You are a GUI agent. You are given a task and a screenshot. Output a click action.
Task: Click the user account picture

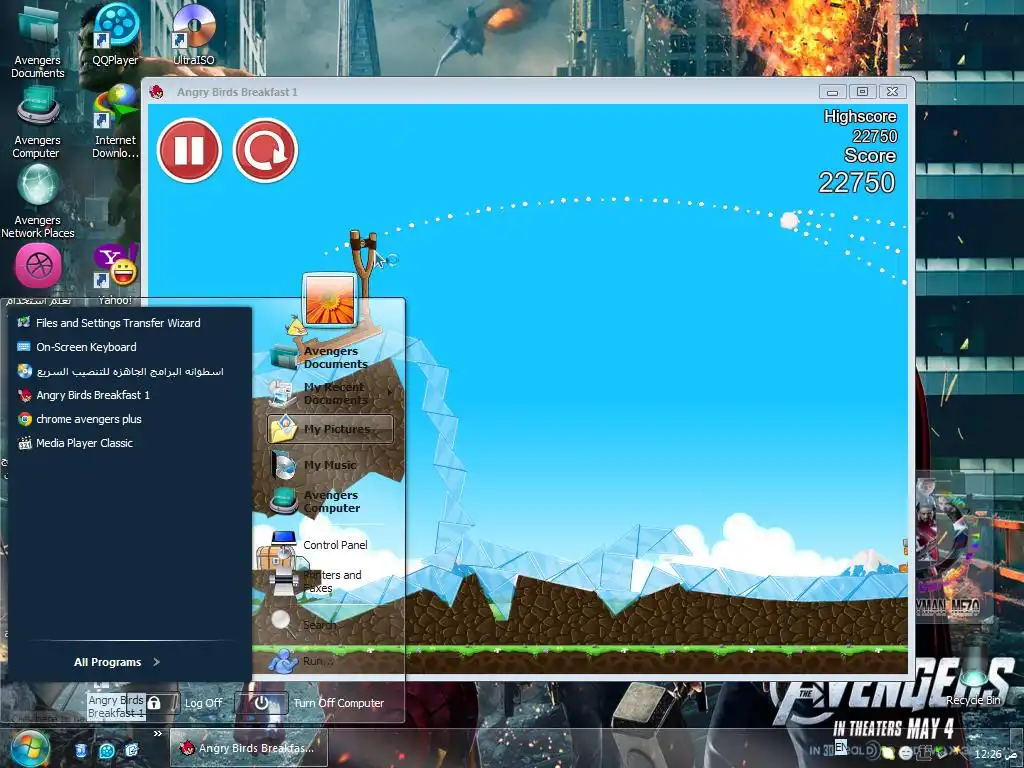click(330, 299)
